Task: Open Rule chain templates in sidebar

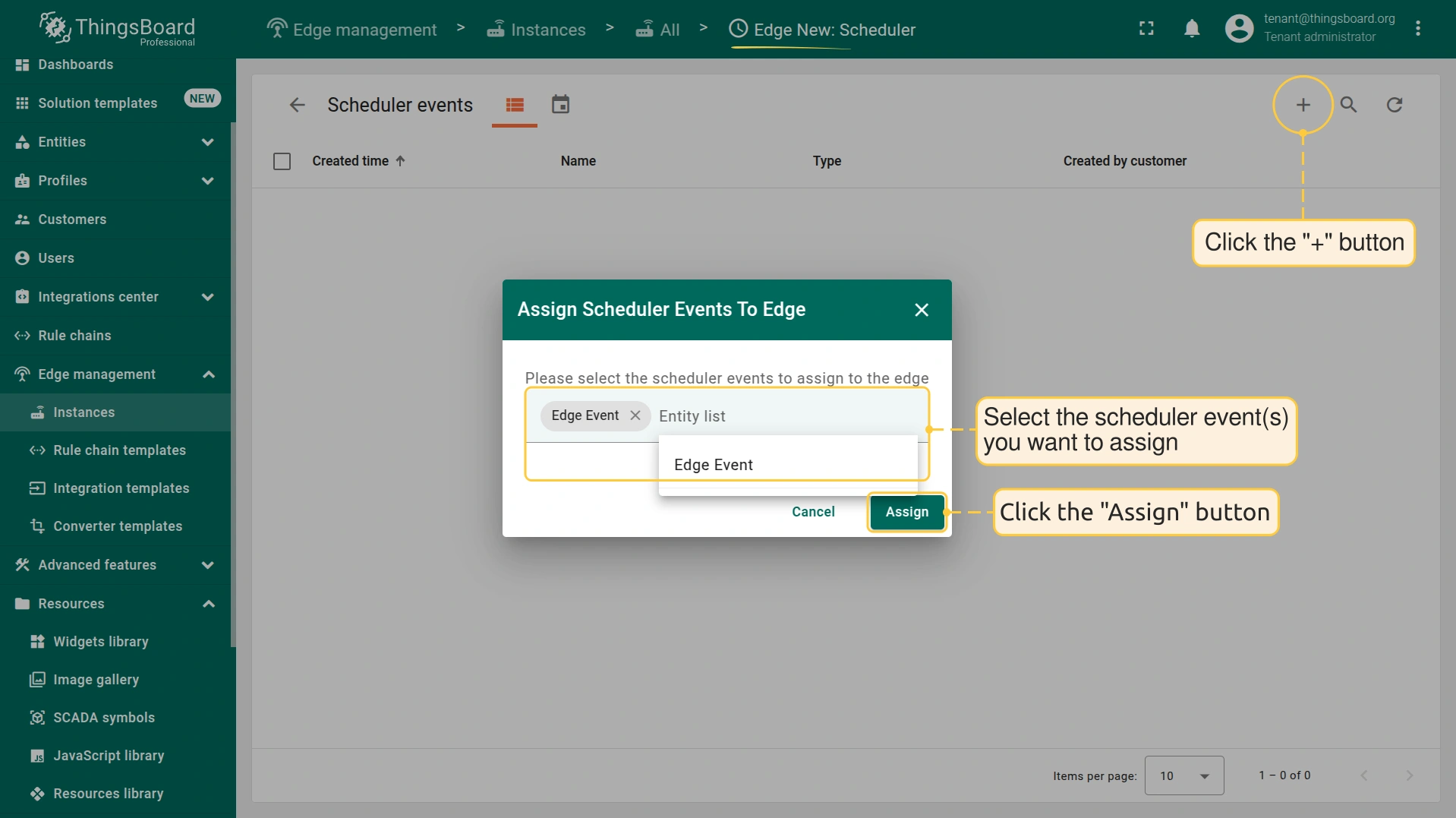Action: pyautogui.click(x=119, y=450)
